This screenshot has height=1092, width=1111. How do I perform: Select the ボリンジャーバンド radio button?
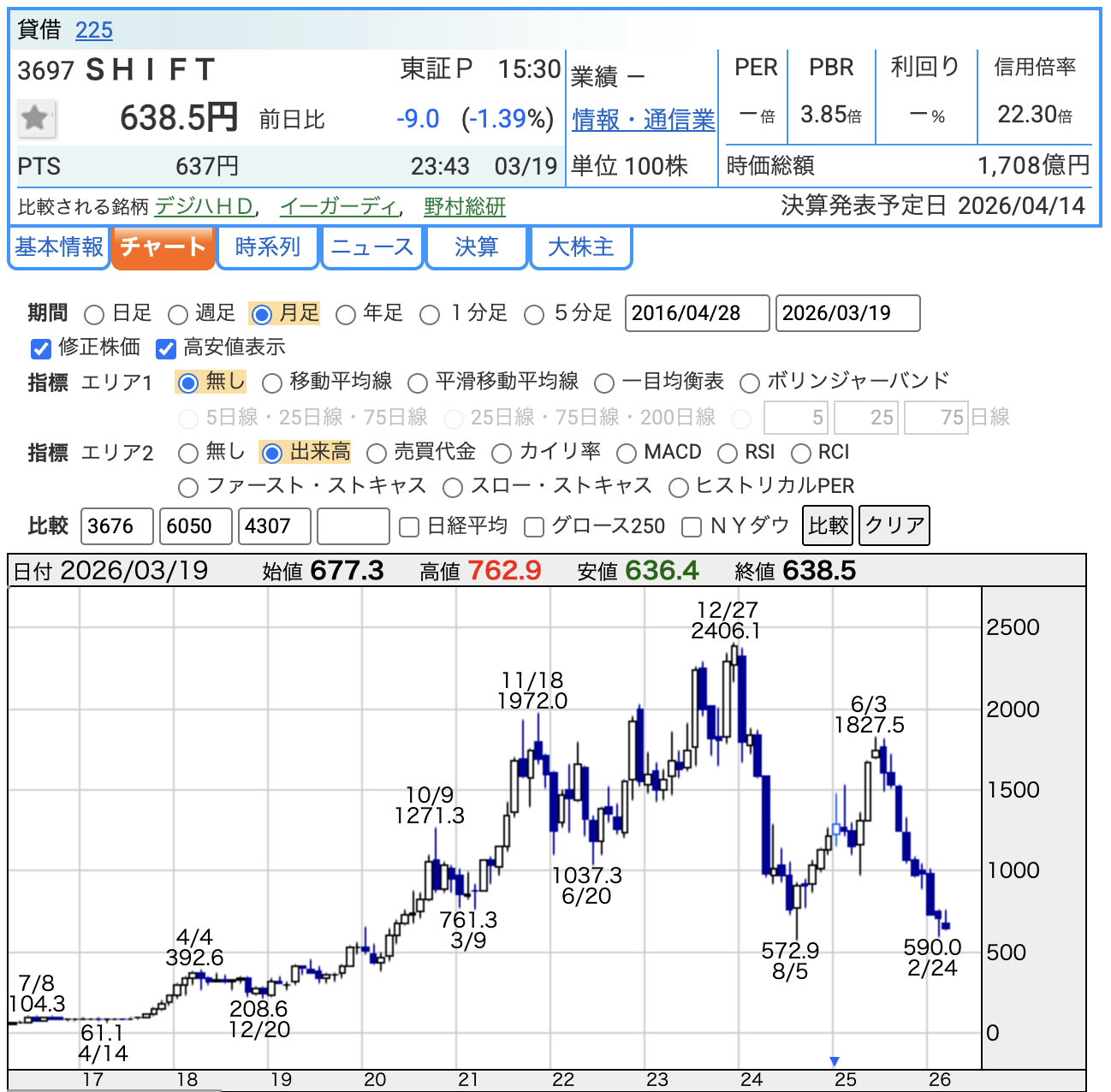pos(750,383)
